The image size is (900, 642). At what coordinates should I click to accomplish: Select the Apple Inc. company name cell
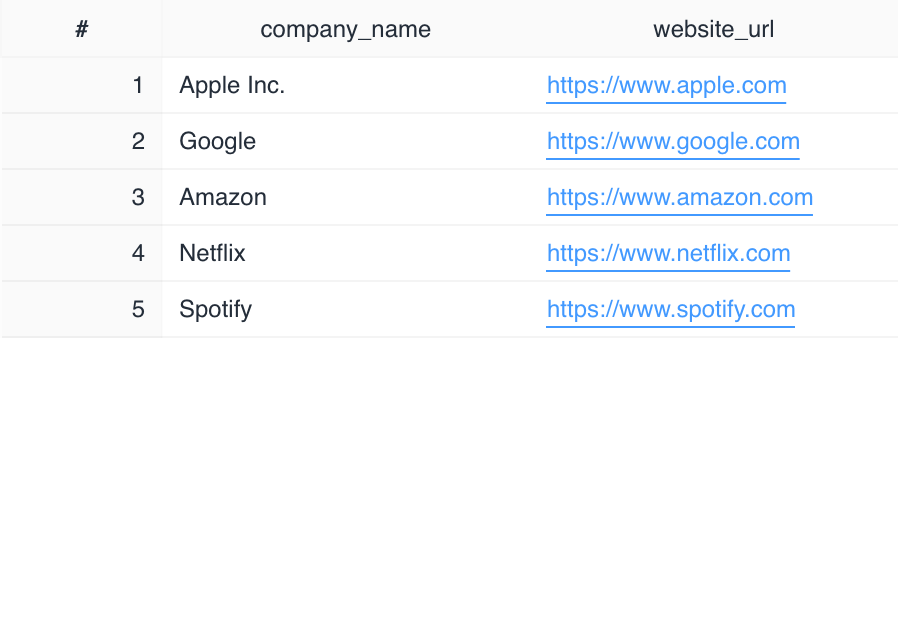[x=232, y=85]
